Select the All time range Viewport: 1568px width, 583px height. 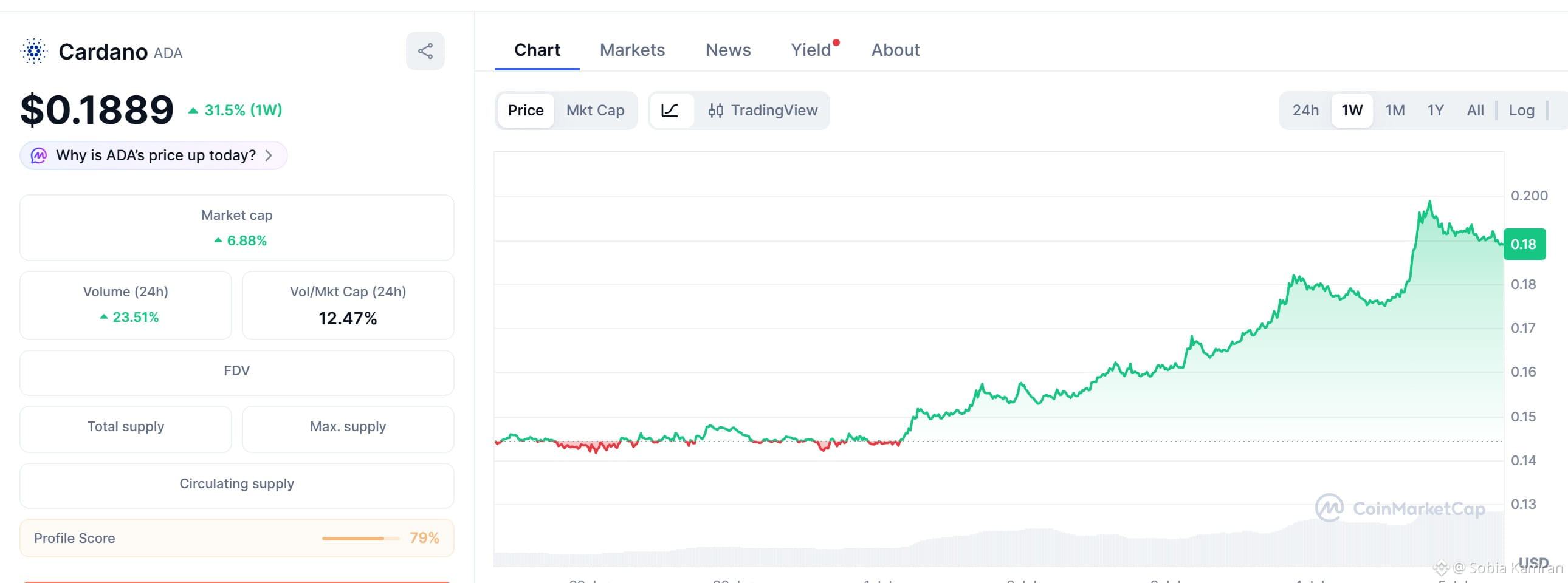[x=1476, y=111]
